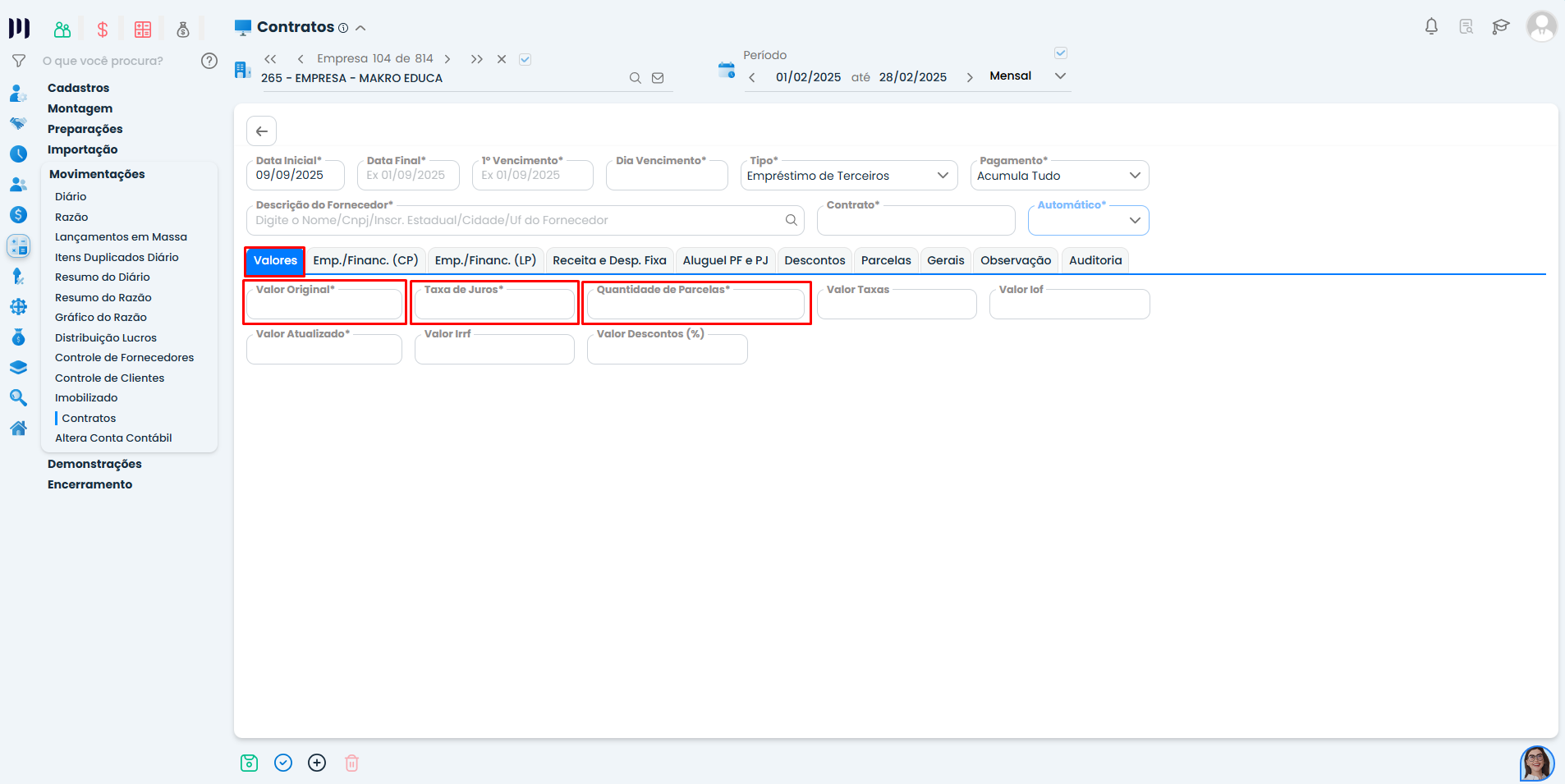This screenshot has height=784, width=1565.
Task: Click the save icon in bottom toolbar
Action: coord(249,763)
